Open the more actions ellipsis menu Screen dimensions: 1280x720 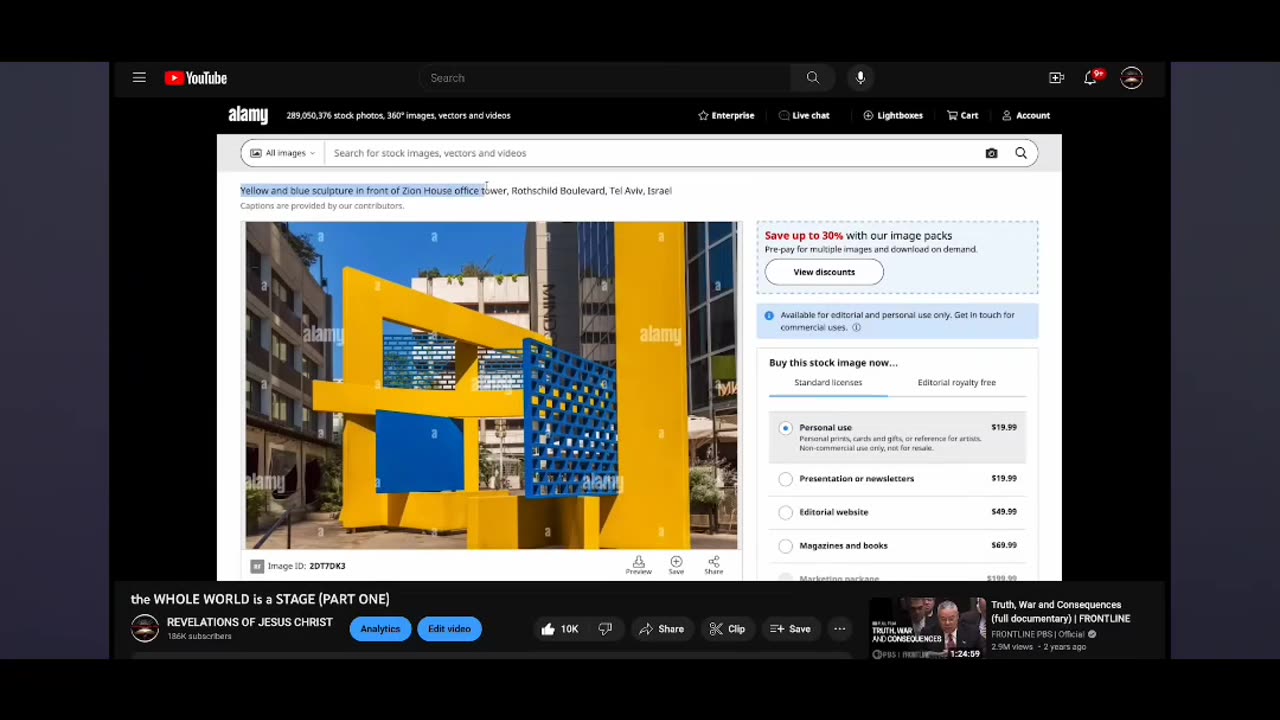(840, 629)
